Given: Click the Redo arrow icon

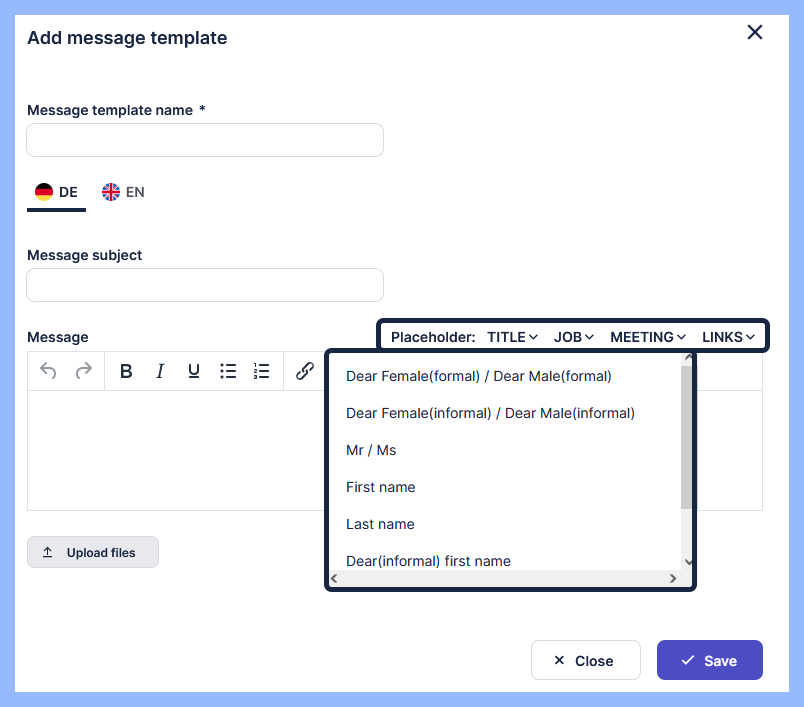Looking at the screenshot, I should (84, 371).
